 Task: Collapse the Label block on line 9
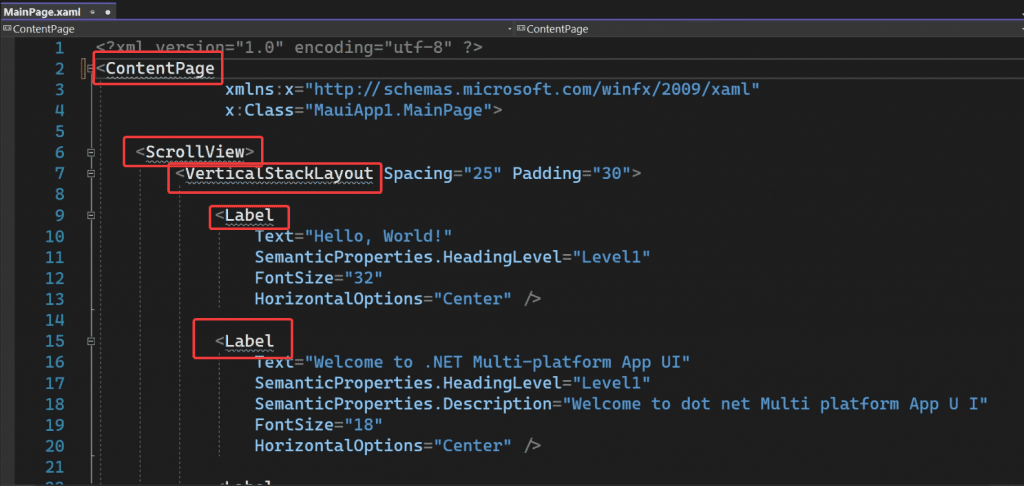(91, 215)
